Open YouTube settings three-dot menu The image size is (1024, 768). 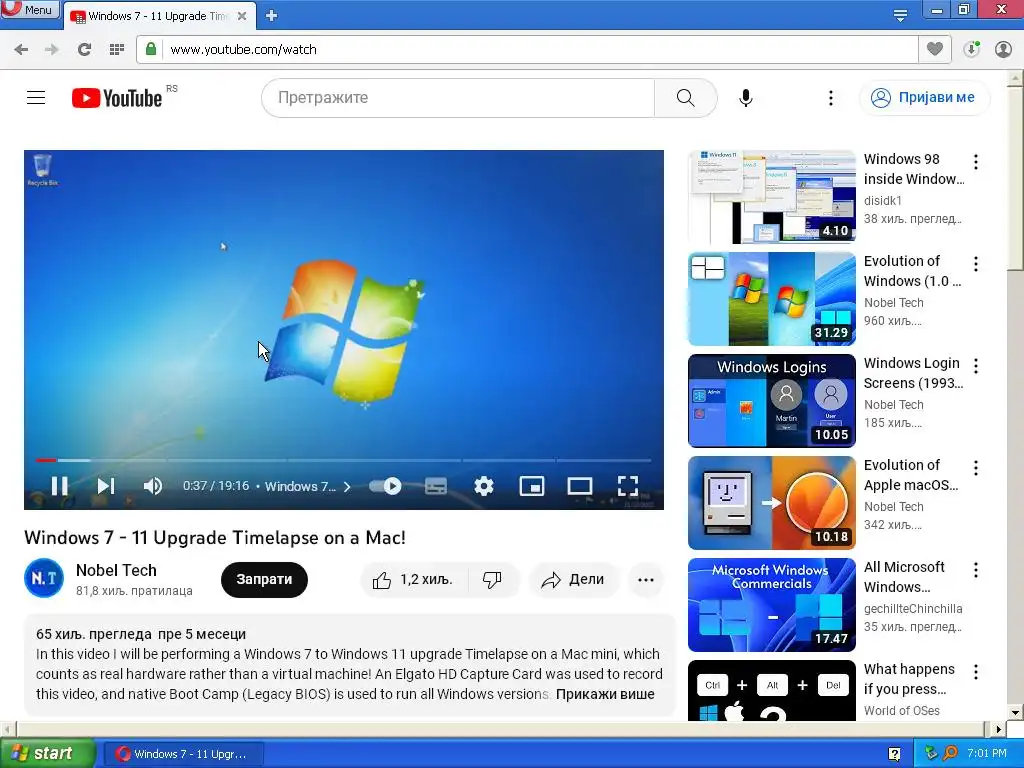coord(831,98)
